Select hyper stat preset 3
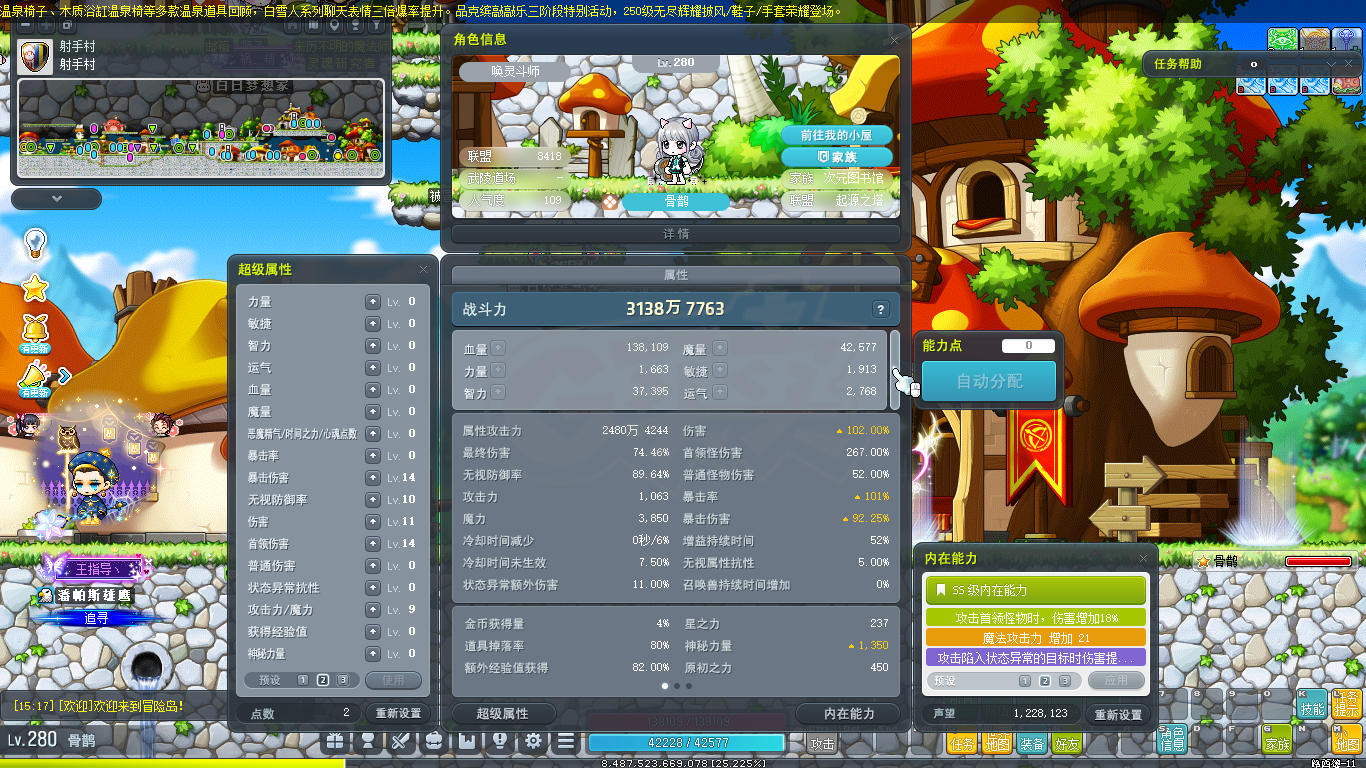 coord(343,680)
